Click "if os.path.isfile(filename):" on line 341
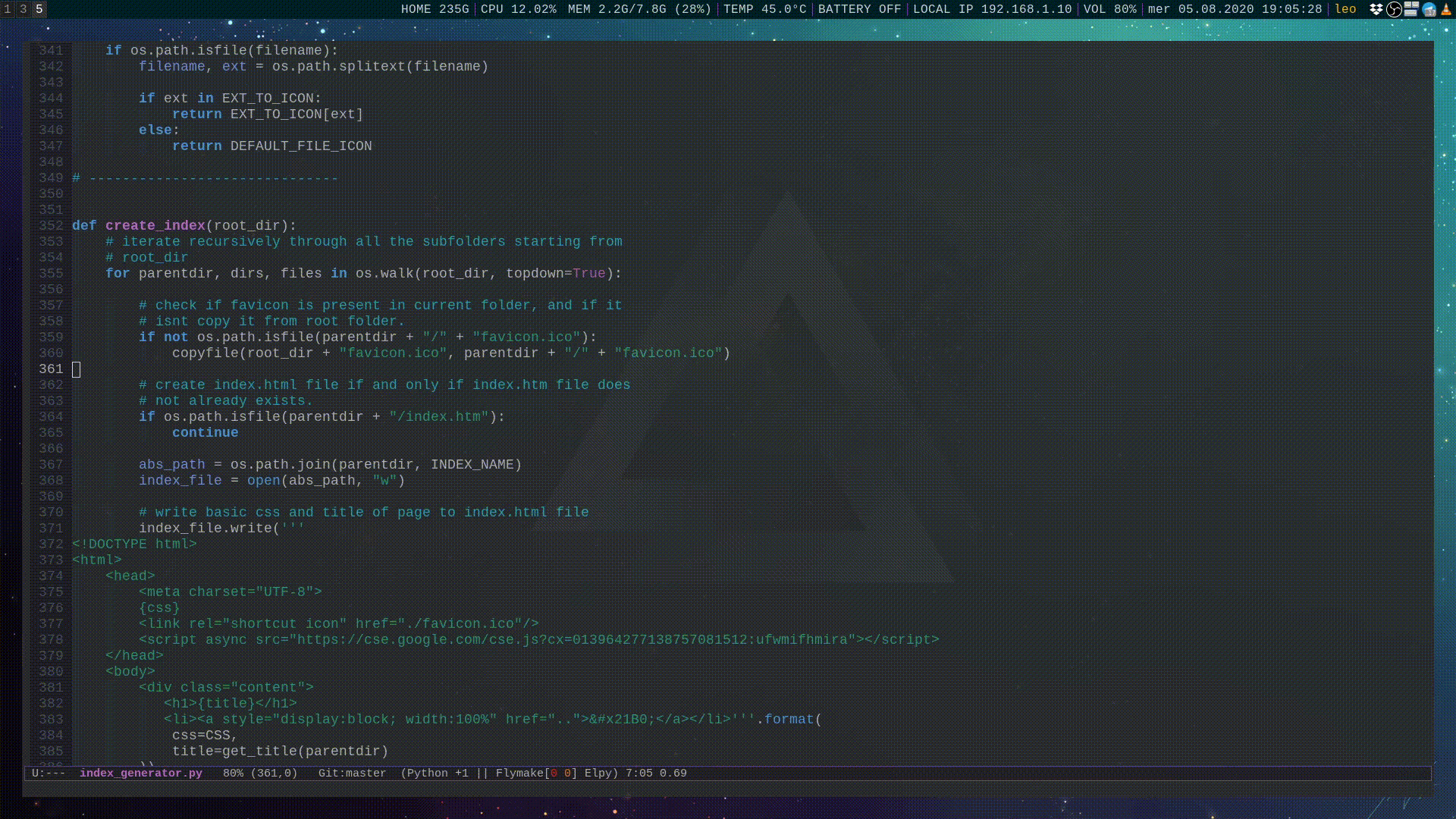 pyautogui.click(x=222, y=51)
